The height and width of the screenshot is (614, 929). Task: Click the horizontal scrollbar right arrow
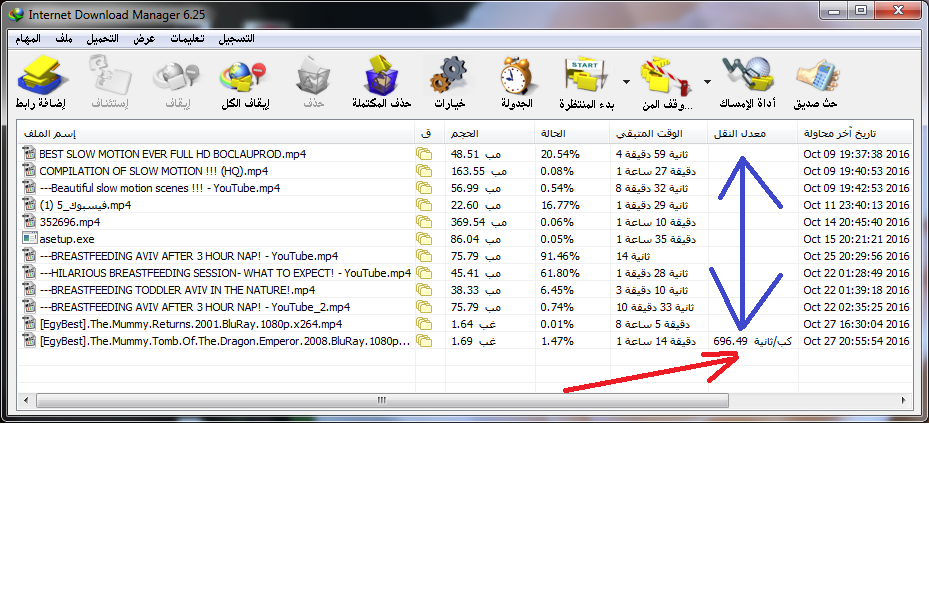click(x=904, y=400)
